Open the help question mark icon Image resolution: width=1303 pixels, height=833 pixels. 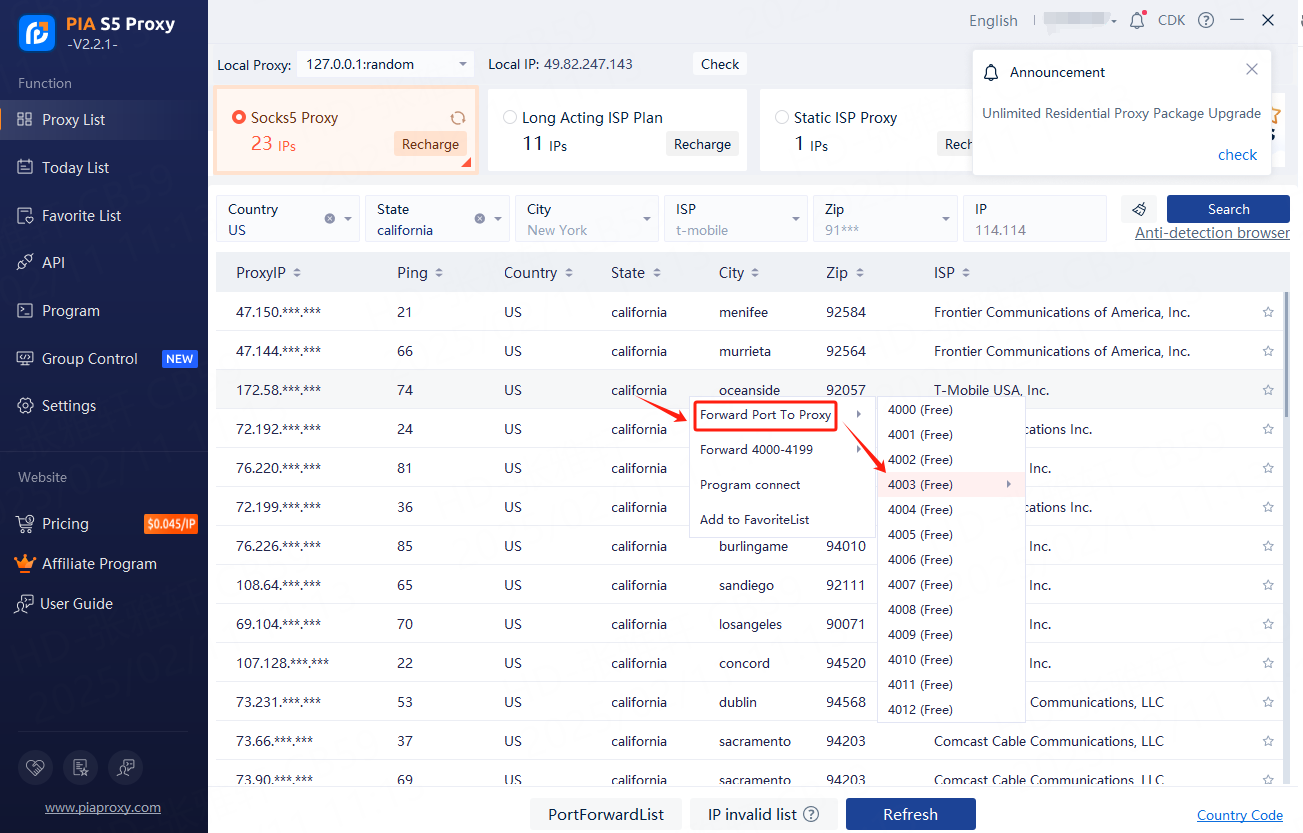(x=1206, y=20)
